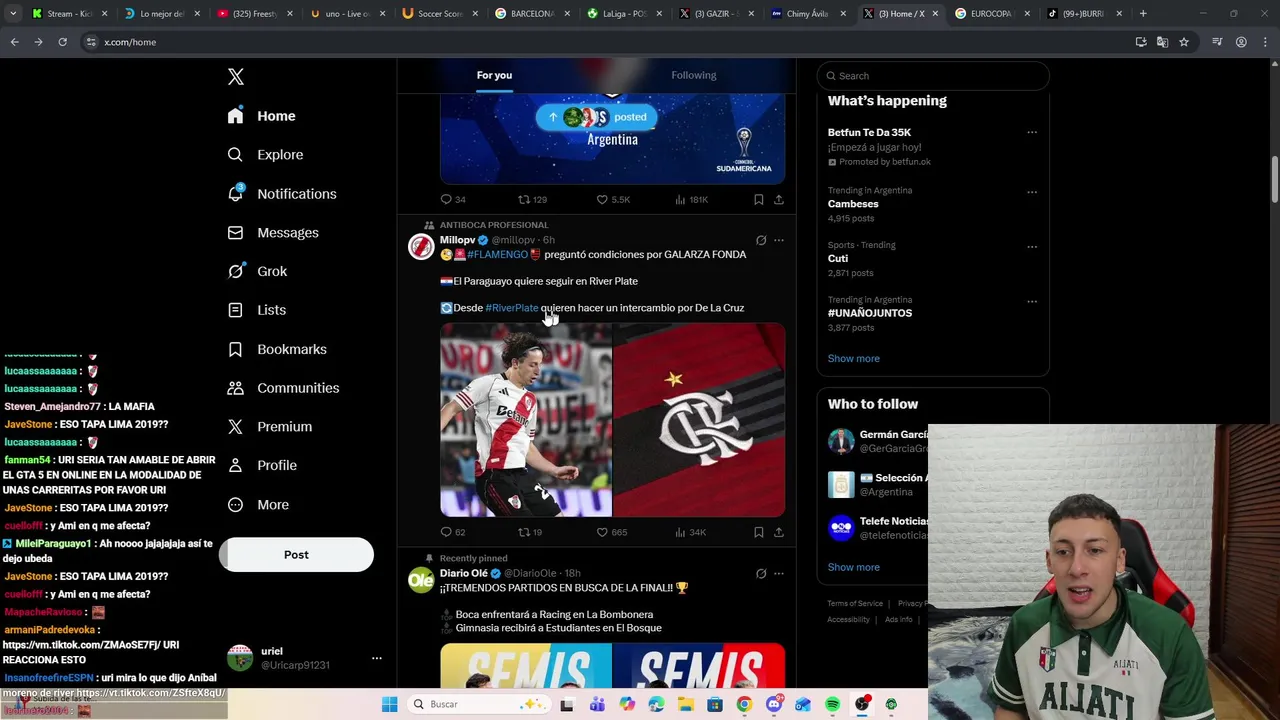The height and width of the screenshot is (720, 1280).
Task: Open the Flamengo crest image
Action: [x=699, y=420]
